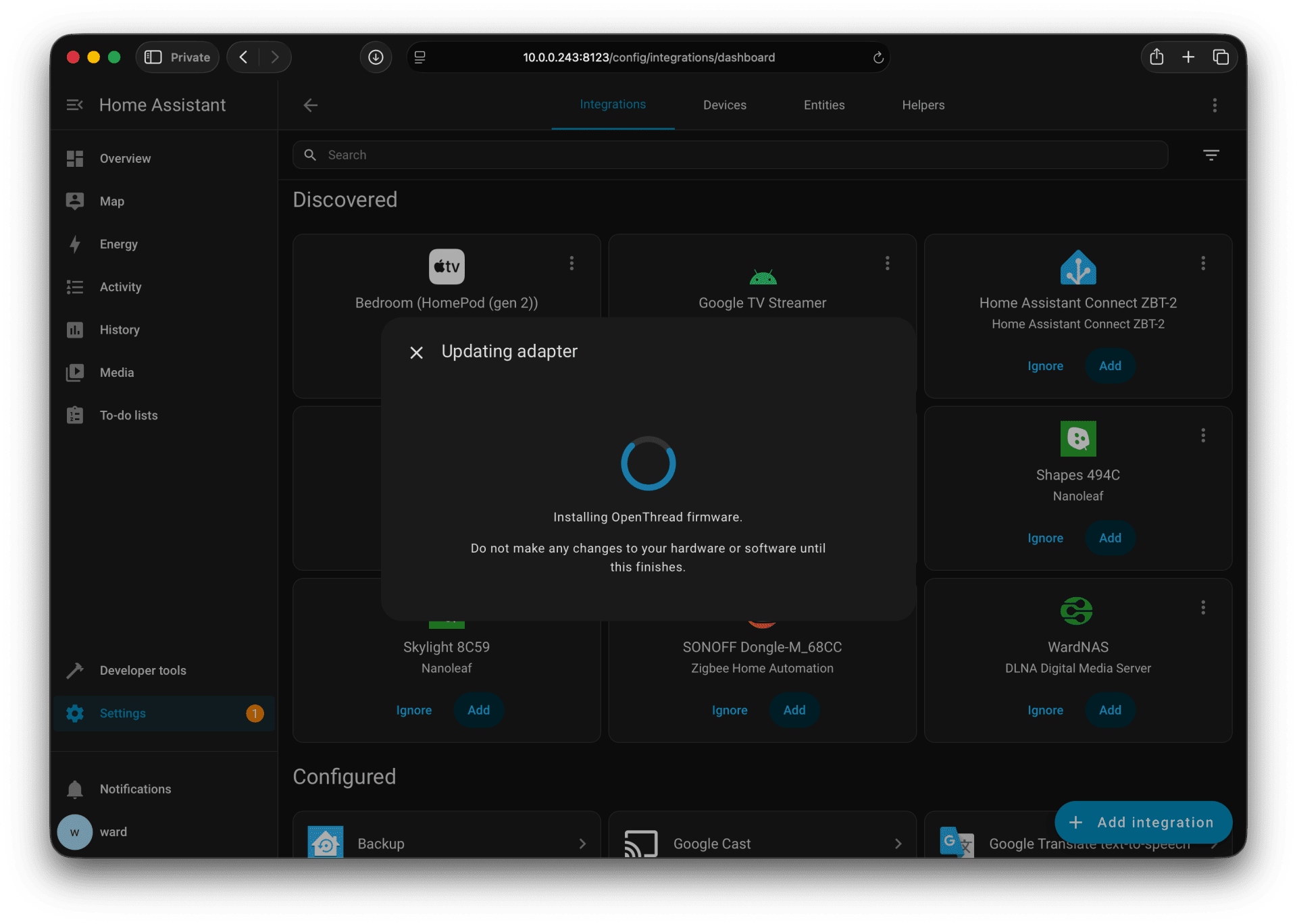Click the firmware installation progress spinner
The height and width of the screenshot is (924, 1297).
click(x=648, y=463)
